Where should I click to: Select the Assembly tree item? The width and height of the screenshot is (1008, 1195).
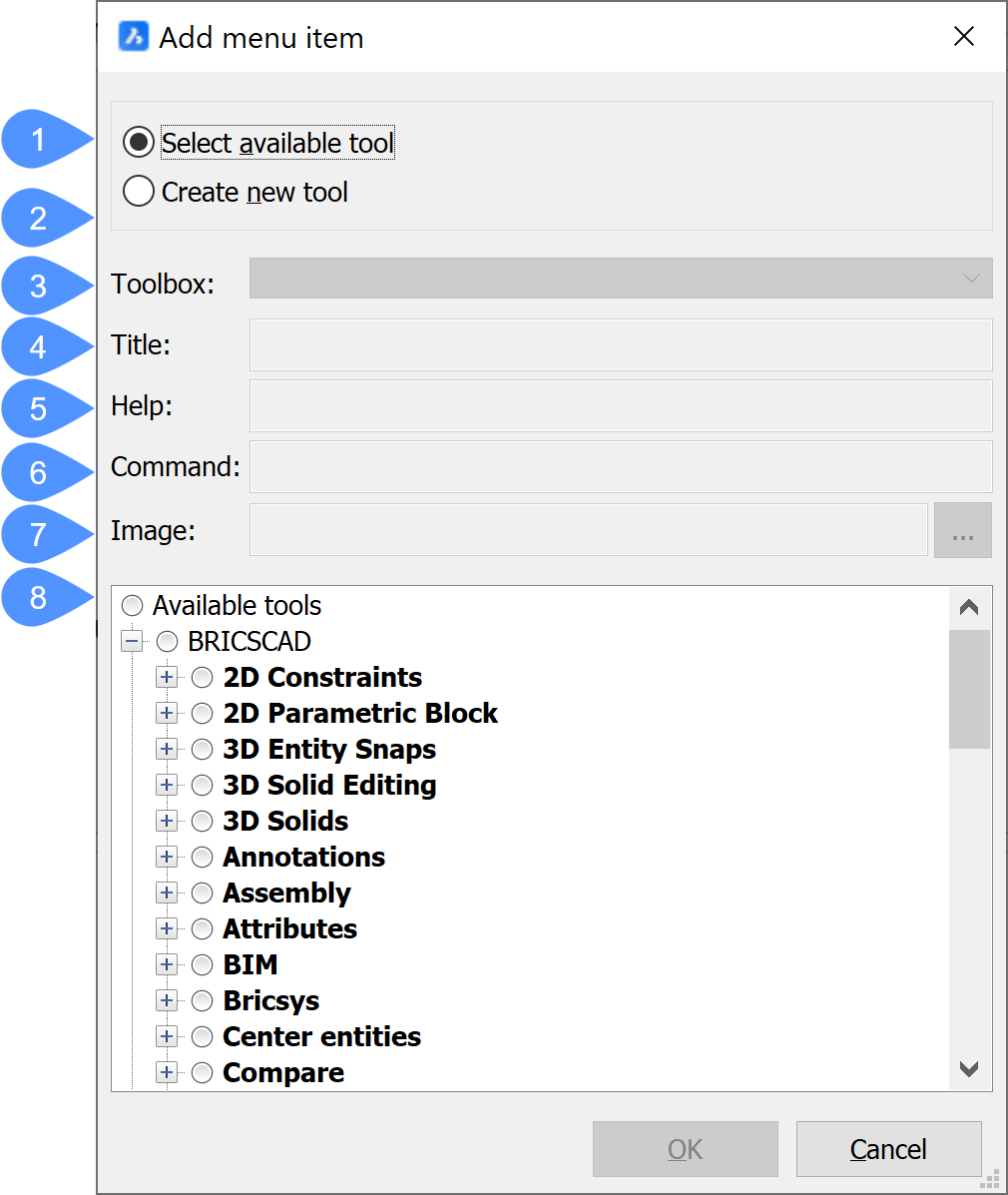286,894
